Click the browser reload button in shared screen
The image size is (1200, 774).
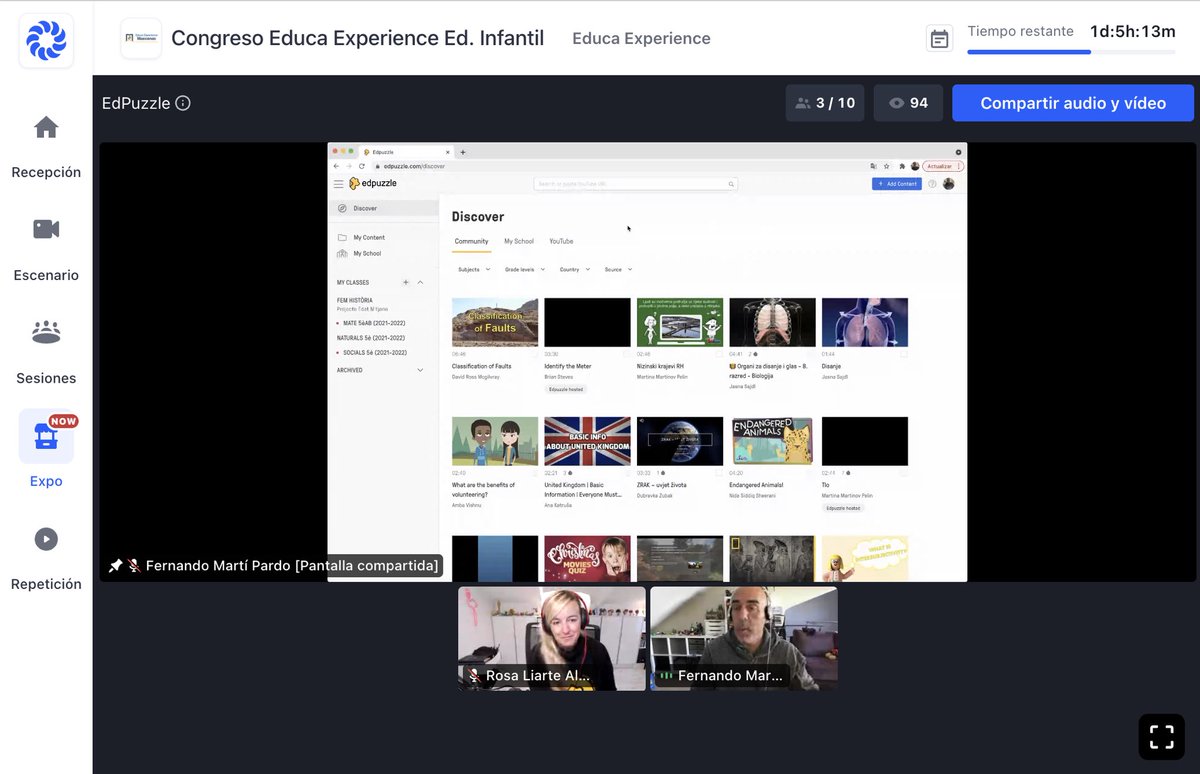click(362, 166)
